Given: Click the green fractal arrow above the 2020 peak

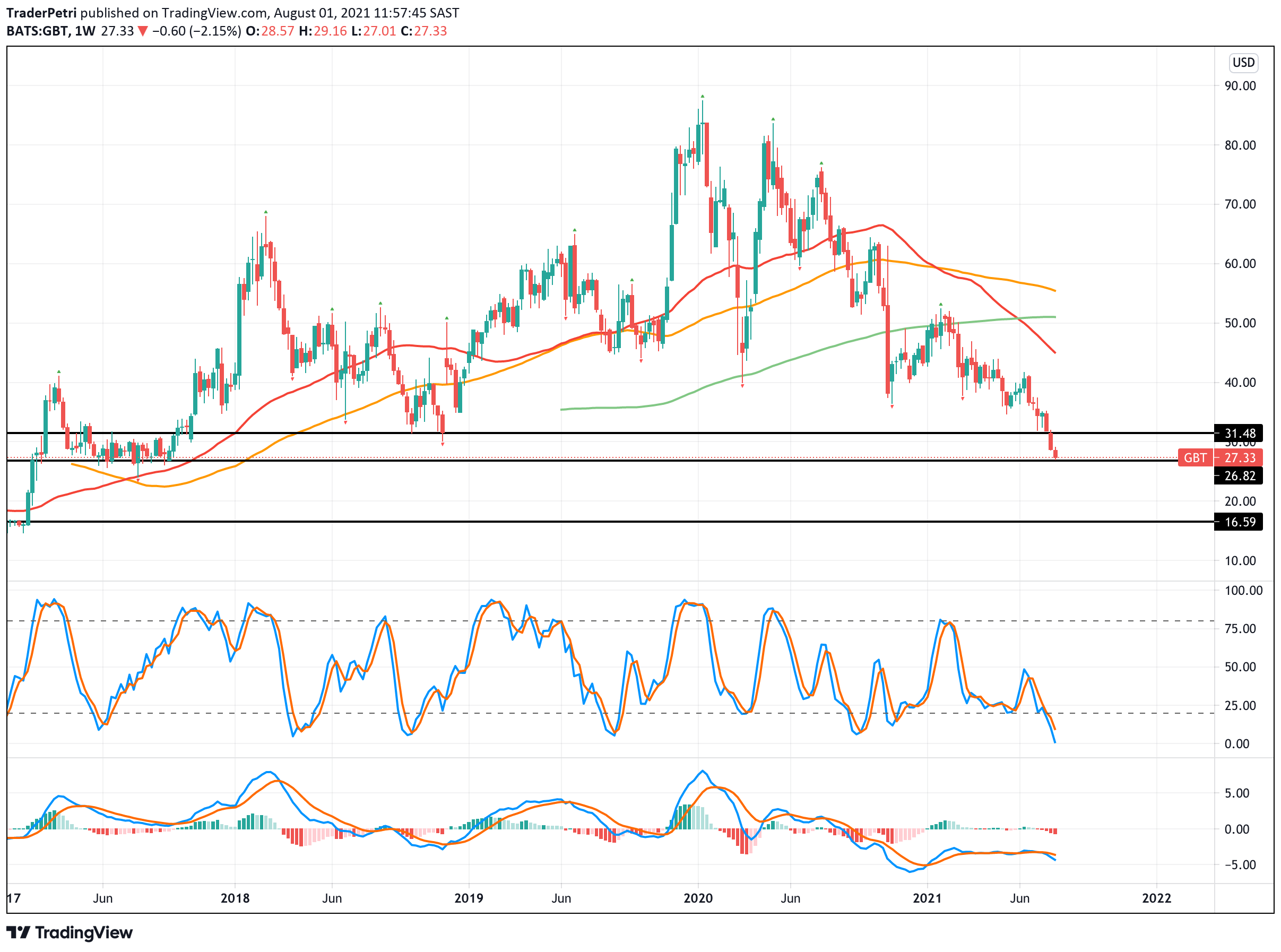Looking at the screenshot, I should click(x=702, y=96).
